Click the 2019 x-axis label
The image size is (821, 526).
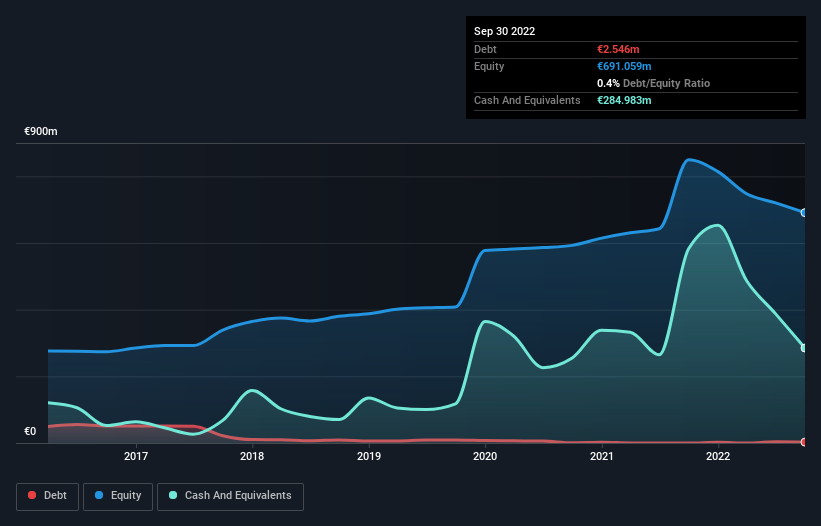click(x=369, y=456)
